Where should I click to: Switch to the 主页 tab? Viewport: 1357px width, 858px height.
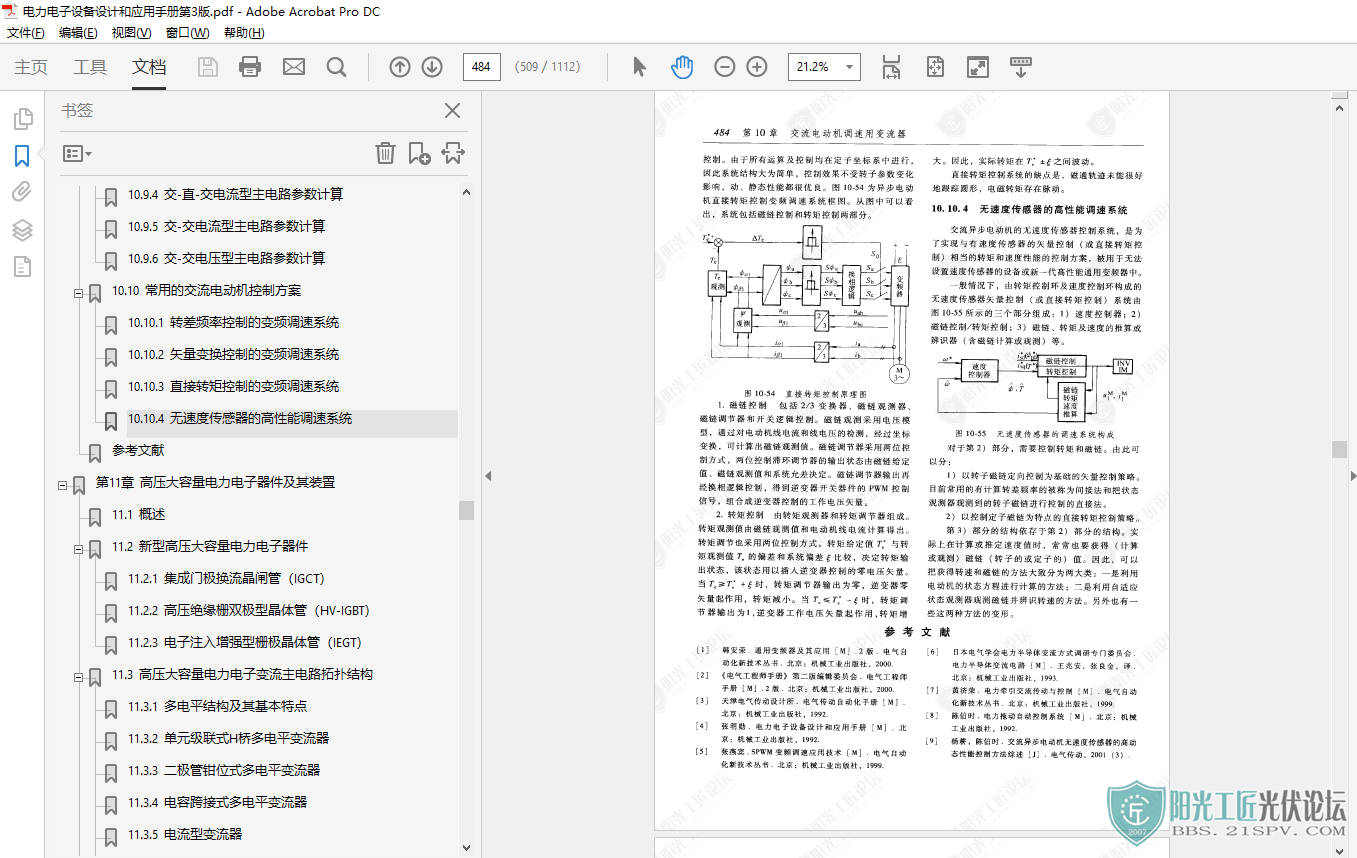(31, 67)
